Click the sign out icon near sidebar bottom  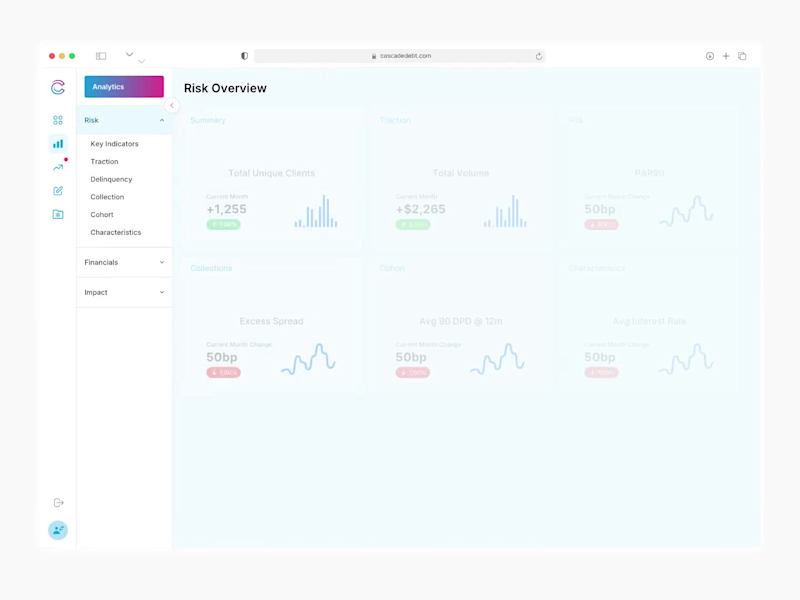pos(59,503)
